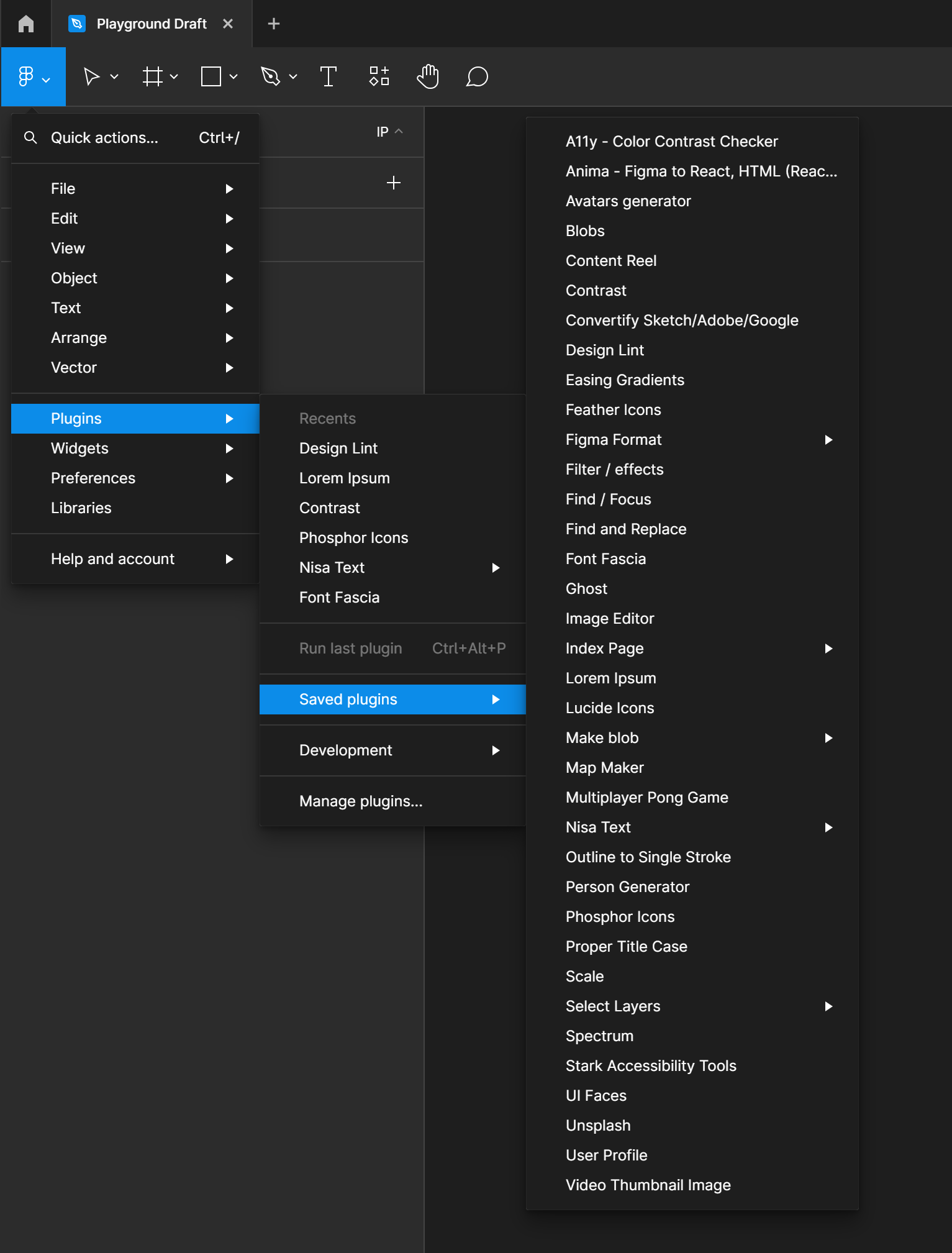Open Manage plugins…
The height and width of the screenshot is (1253, 952).
click(392, 801)
